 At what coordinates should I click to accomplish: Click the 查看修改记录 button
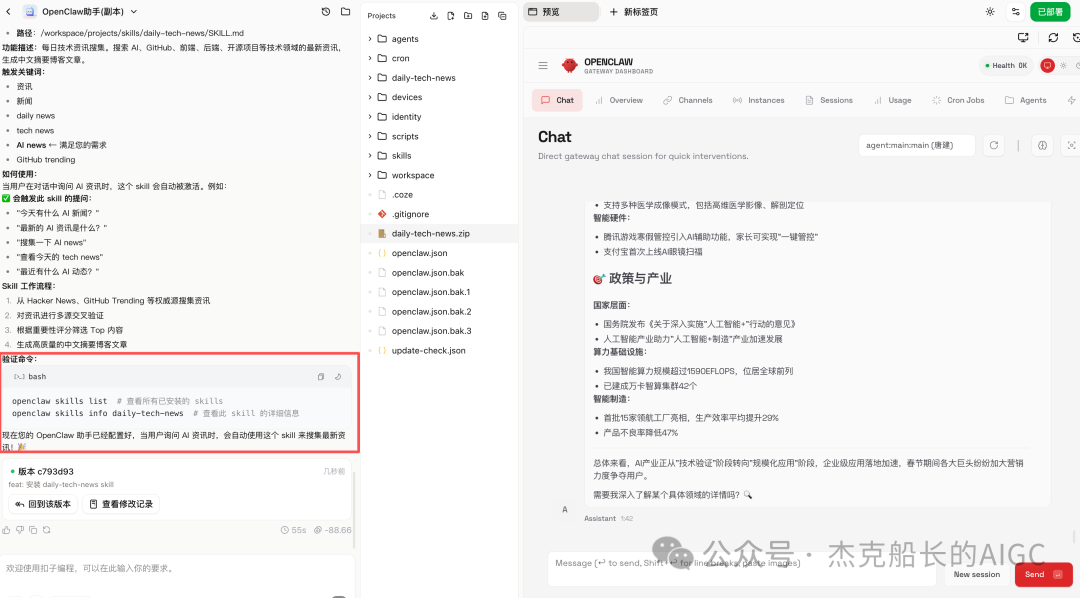tap(121, 504)
